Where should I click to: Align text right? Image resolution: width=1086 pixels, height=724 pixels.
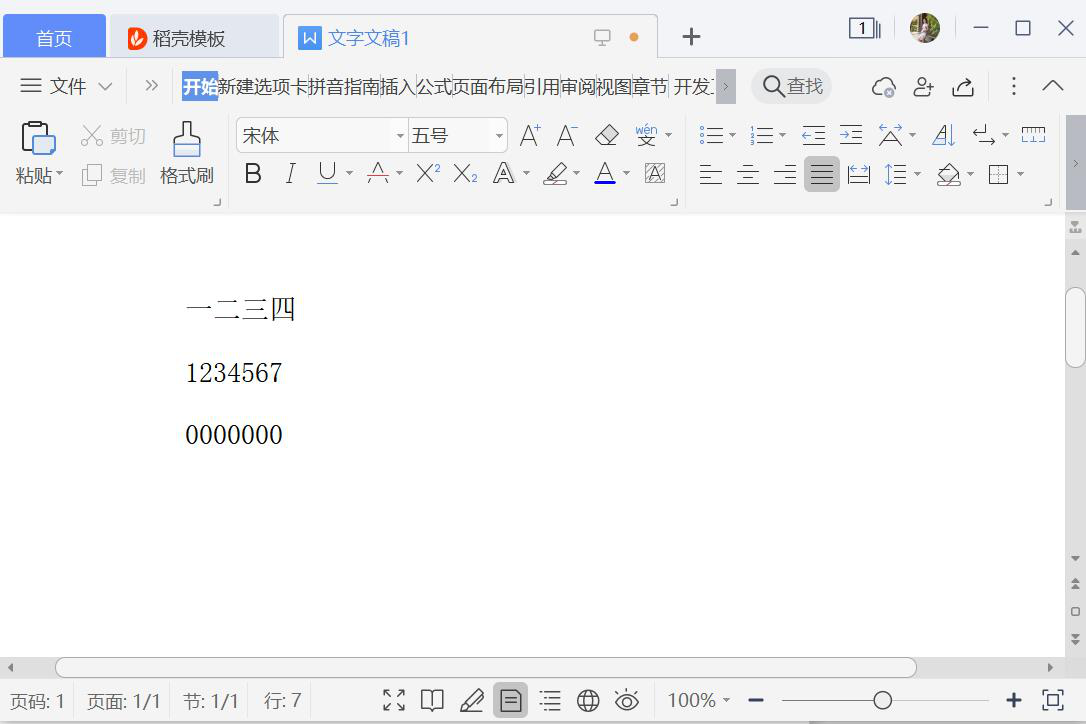(x=785, y=174)
